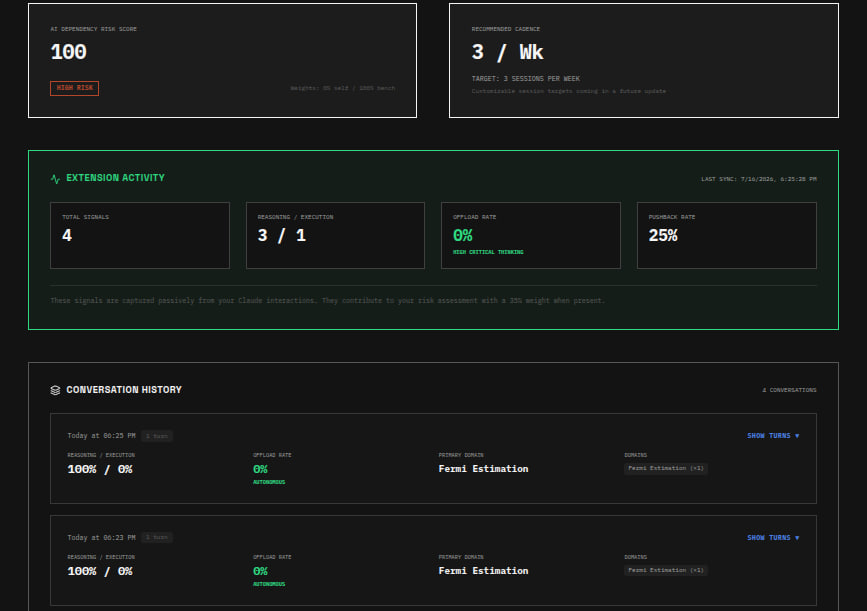Click 0% offload rate in 06:25 PM conversation

(260, 469)
